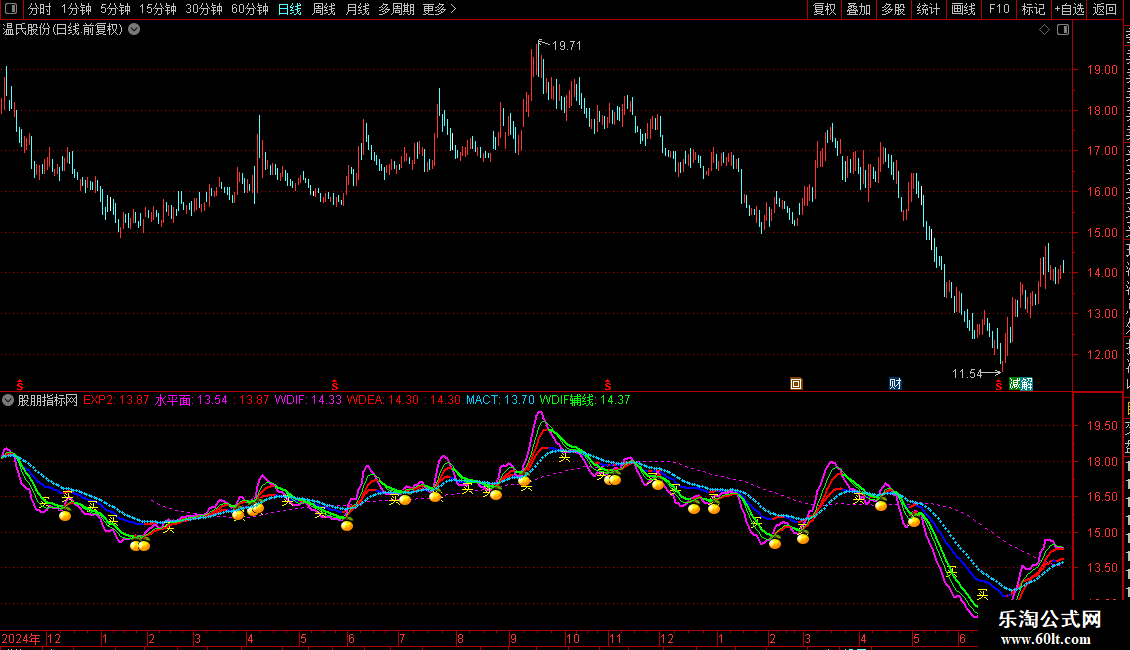Click month 11 on the time axis
The height and width of the screenshot is (650, 1130).
click(615, 638)
